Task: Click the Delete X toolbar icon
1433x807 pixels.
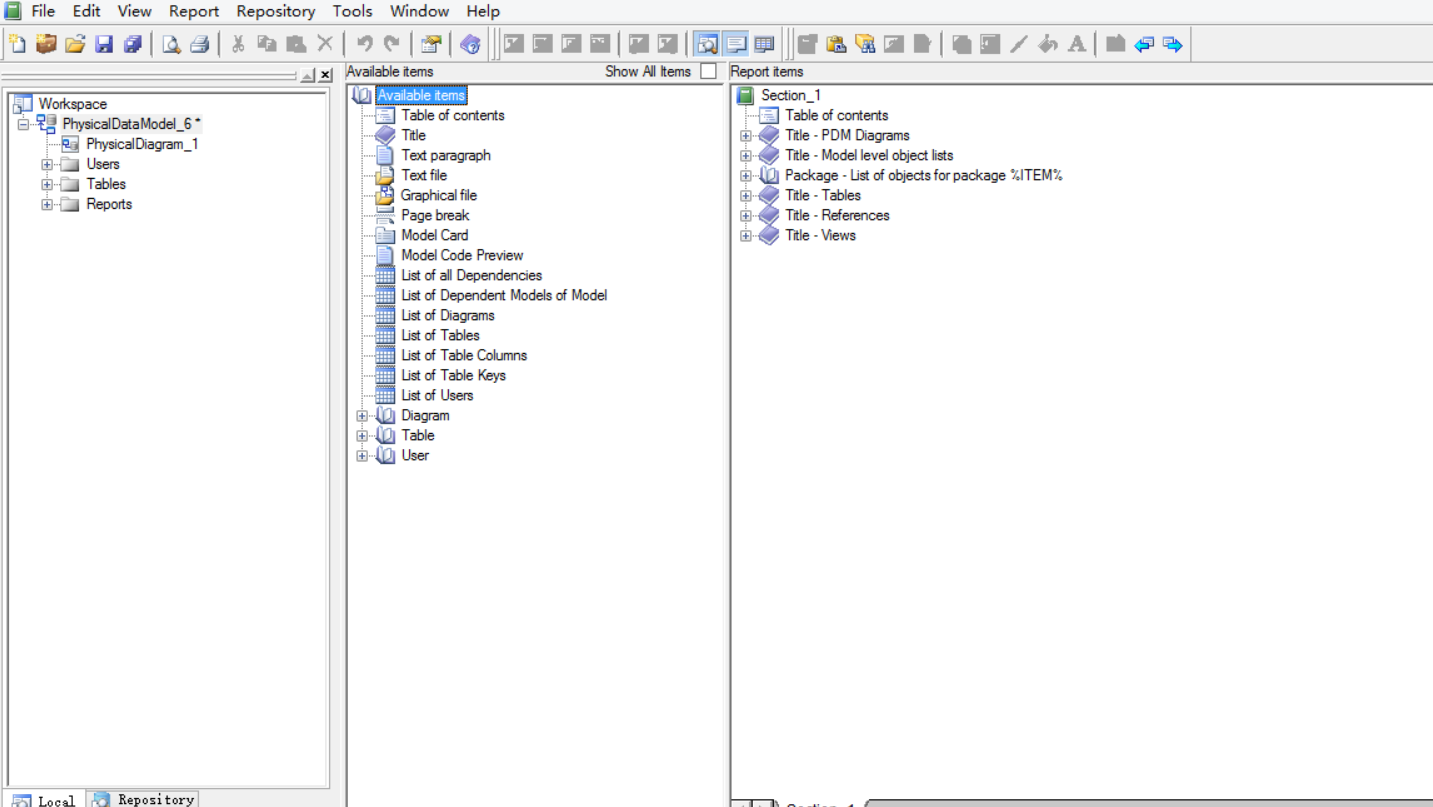Action: [x=325, y=44]
